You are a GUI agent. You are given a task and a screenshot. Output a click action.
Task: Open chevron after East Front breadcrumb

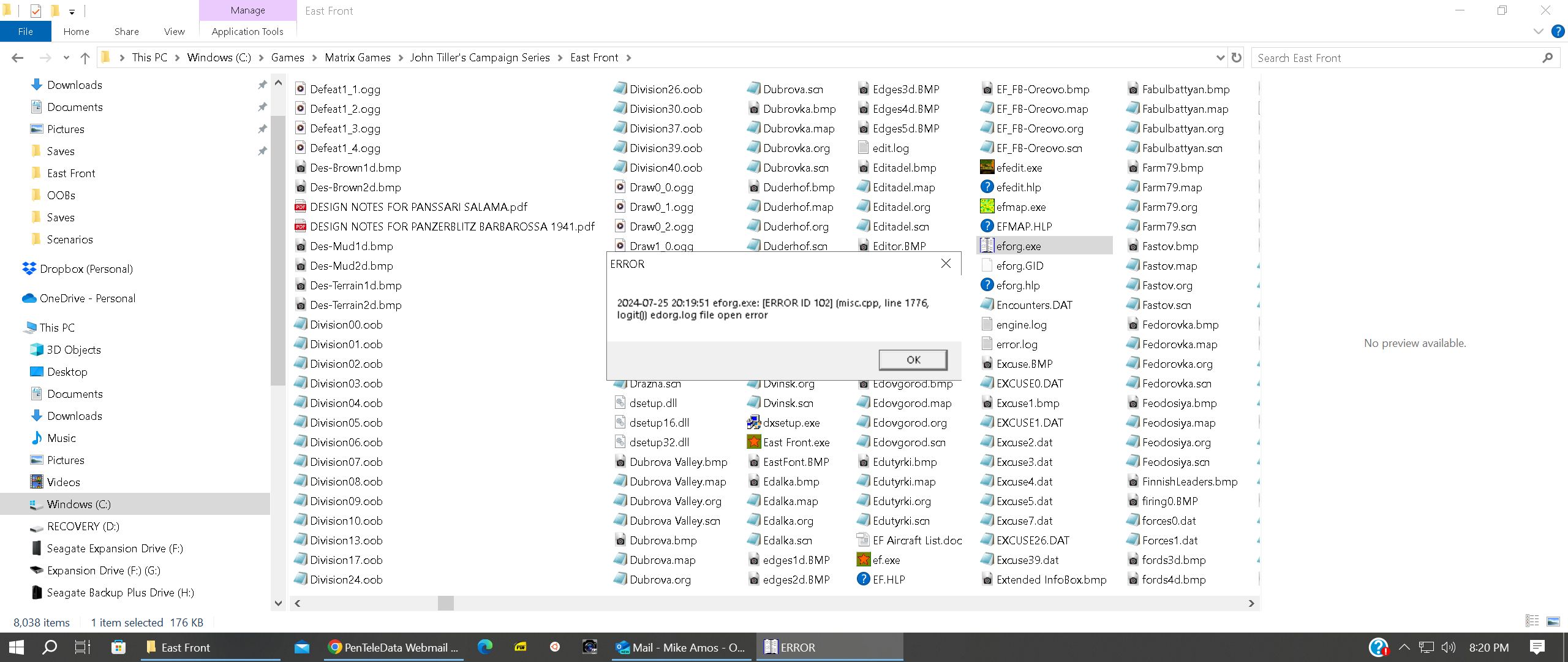coord(628,58)
